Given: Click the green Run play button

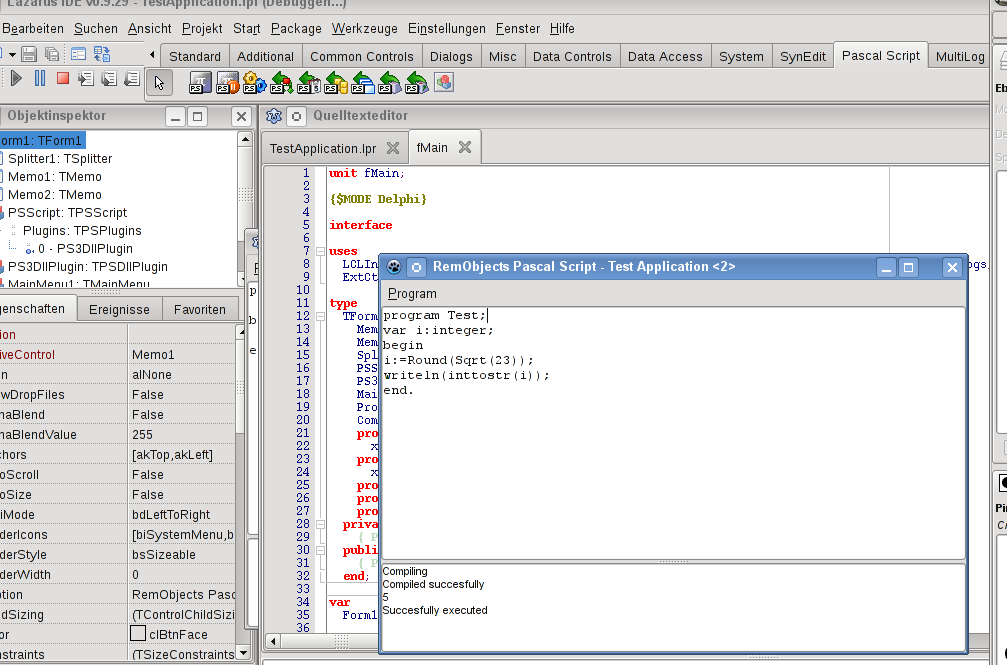Looking at the screenshot, I should (x=17, y=78).
